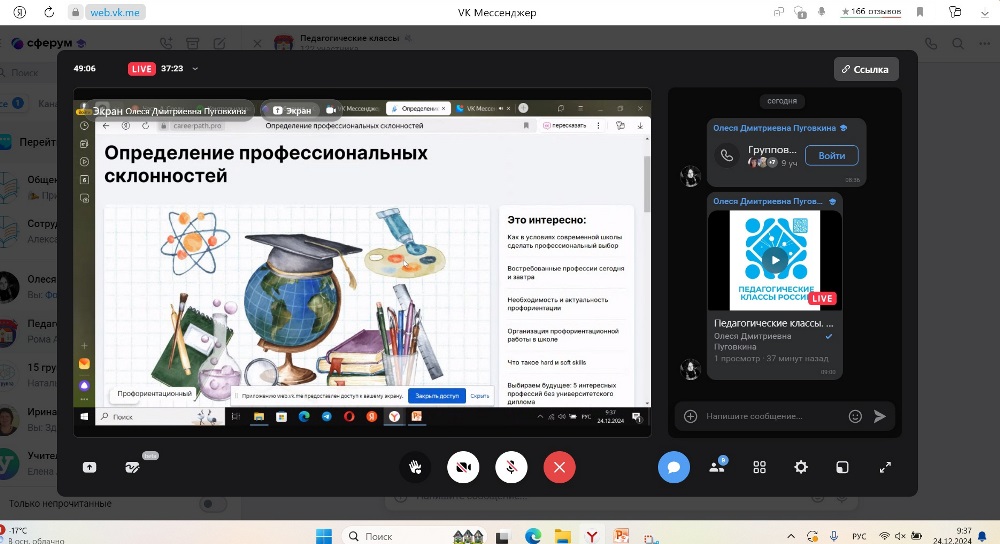Switch to grid layout view
Viewport: 1000px width, 544px height.
click(x=759, y=467)
